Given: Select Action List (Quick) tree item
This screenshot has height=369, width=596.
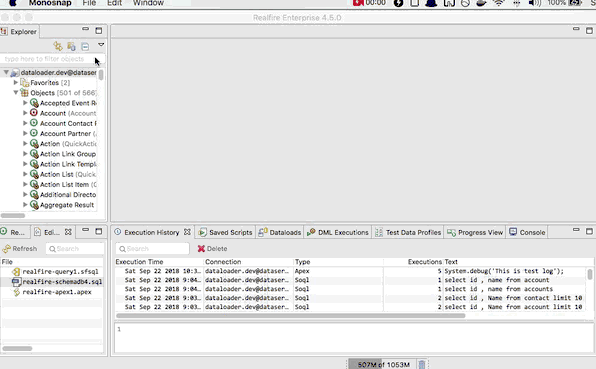Looking at the screenshot, I should pos(68,174).
